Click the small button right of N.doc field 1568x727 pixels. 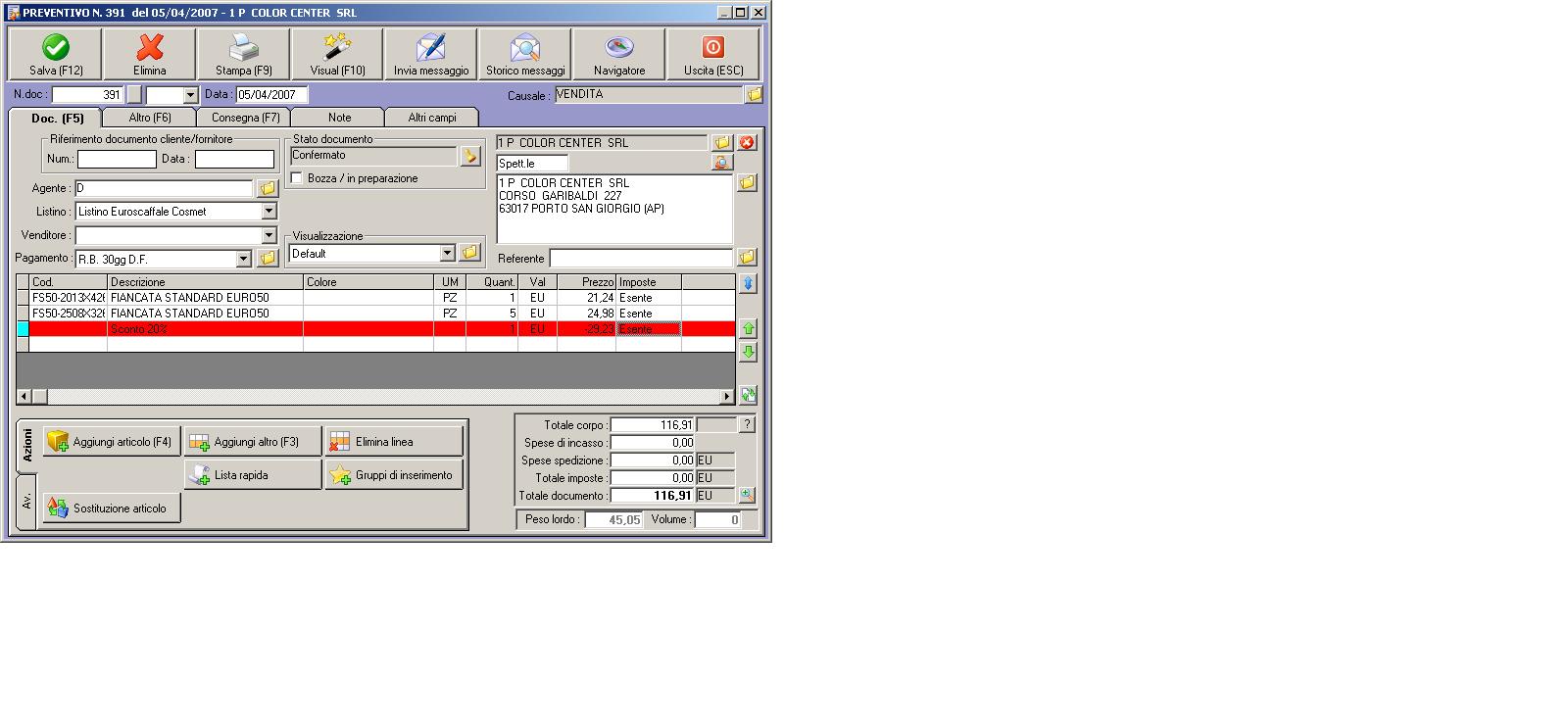pyautogui.click(x=135, y=95)
